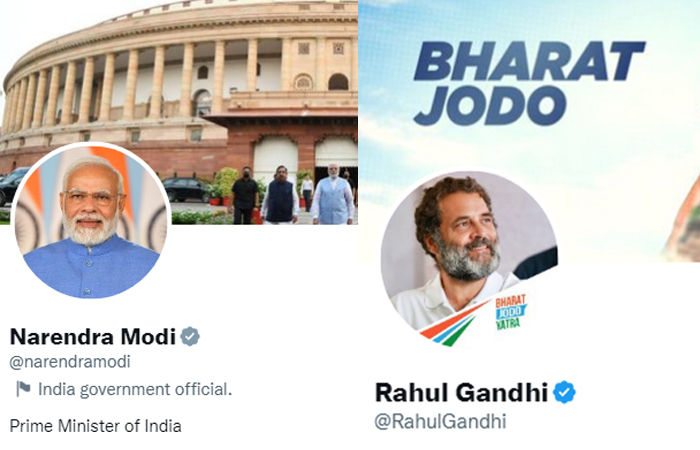The image size is (700, 450).
Task: Click the BHARAT word in the banner
Action: (x=529, y=61)
